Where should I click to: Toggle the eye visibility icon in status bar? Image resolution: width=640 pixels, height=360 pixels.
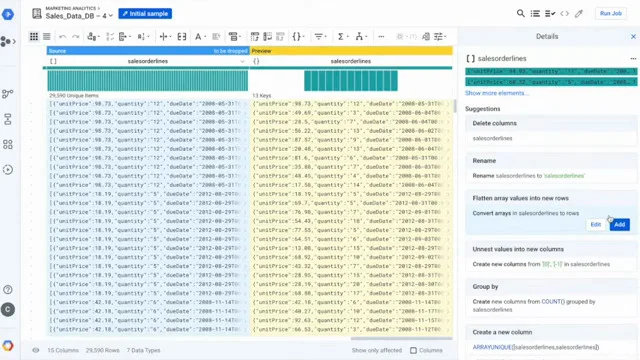tap(36, 350)
